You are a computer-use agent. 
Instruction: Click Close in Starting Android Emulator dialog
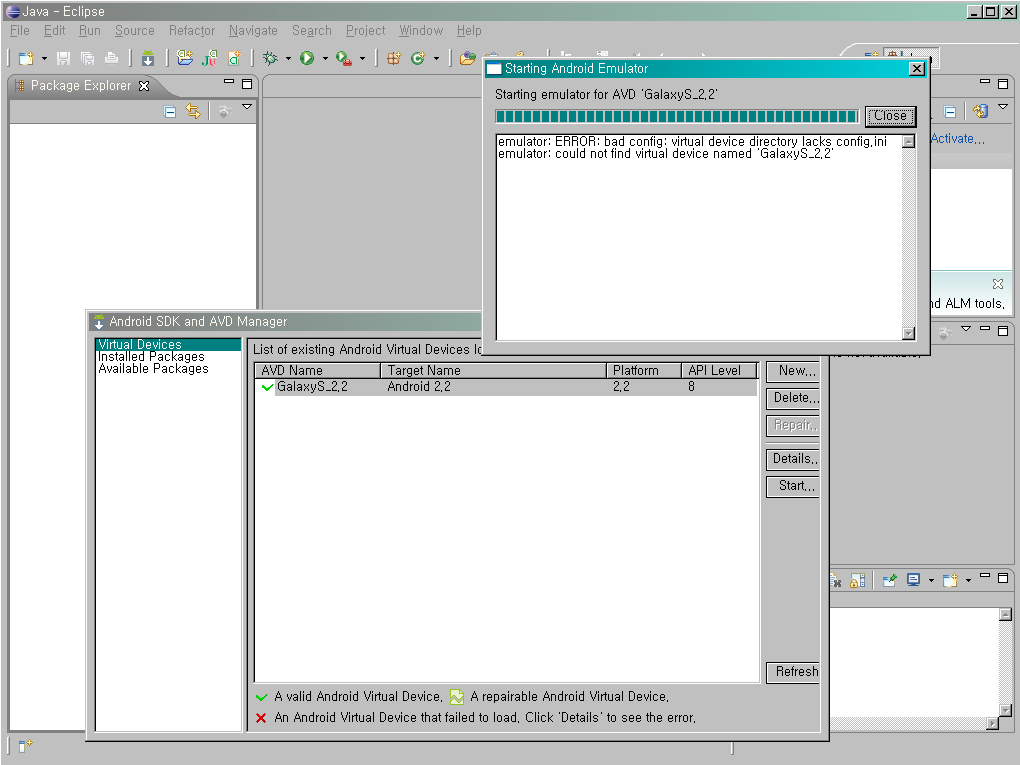point(891,116)
